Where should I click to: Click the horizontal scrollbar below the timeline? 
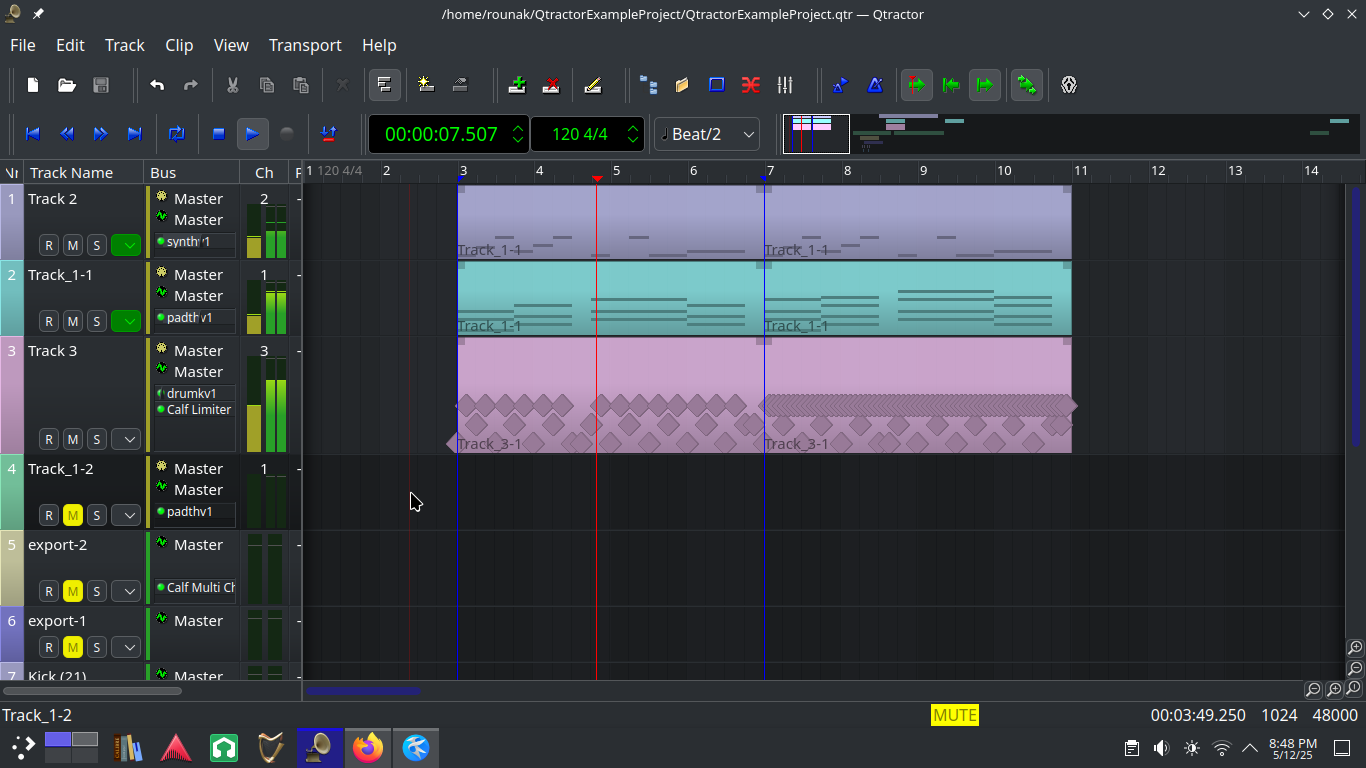[x=363, y=690]
